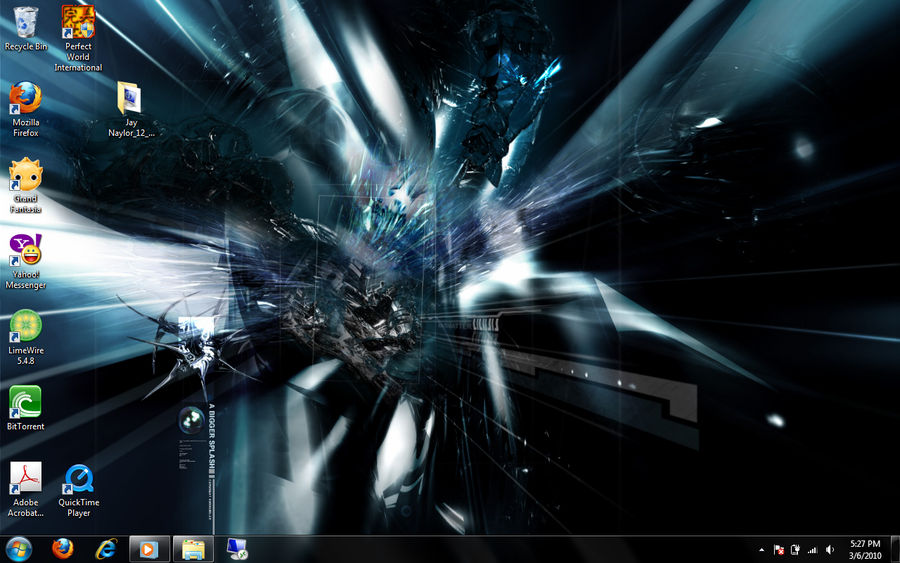
Task: Open the volume speaker tray icon
Action: click(829, 550)
